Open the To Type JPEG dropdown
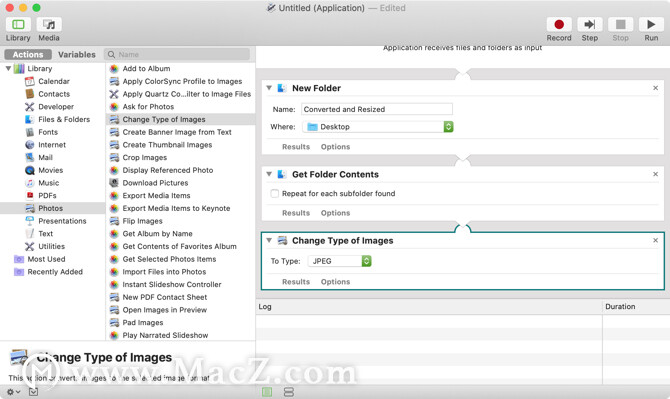This screenshot has width=670, height=399. 339,261
